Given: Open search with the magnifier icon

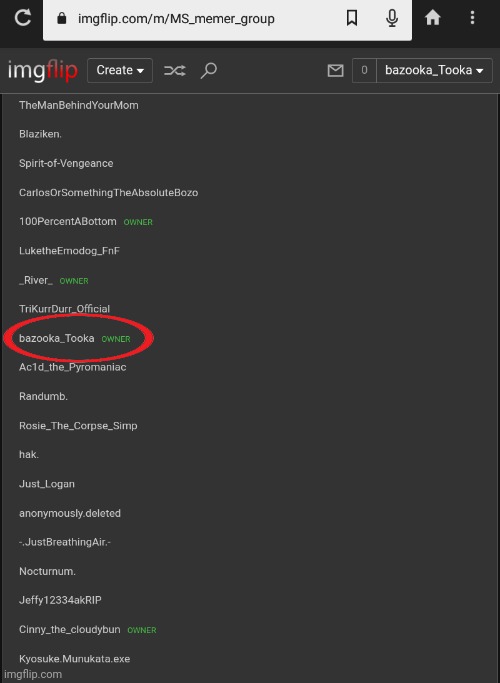Looking at the screenshot, I should coord(209,71).
